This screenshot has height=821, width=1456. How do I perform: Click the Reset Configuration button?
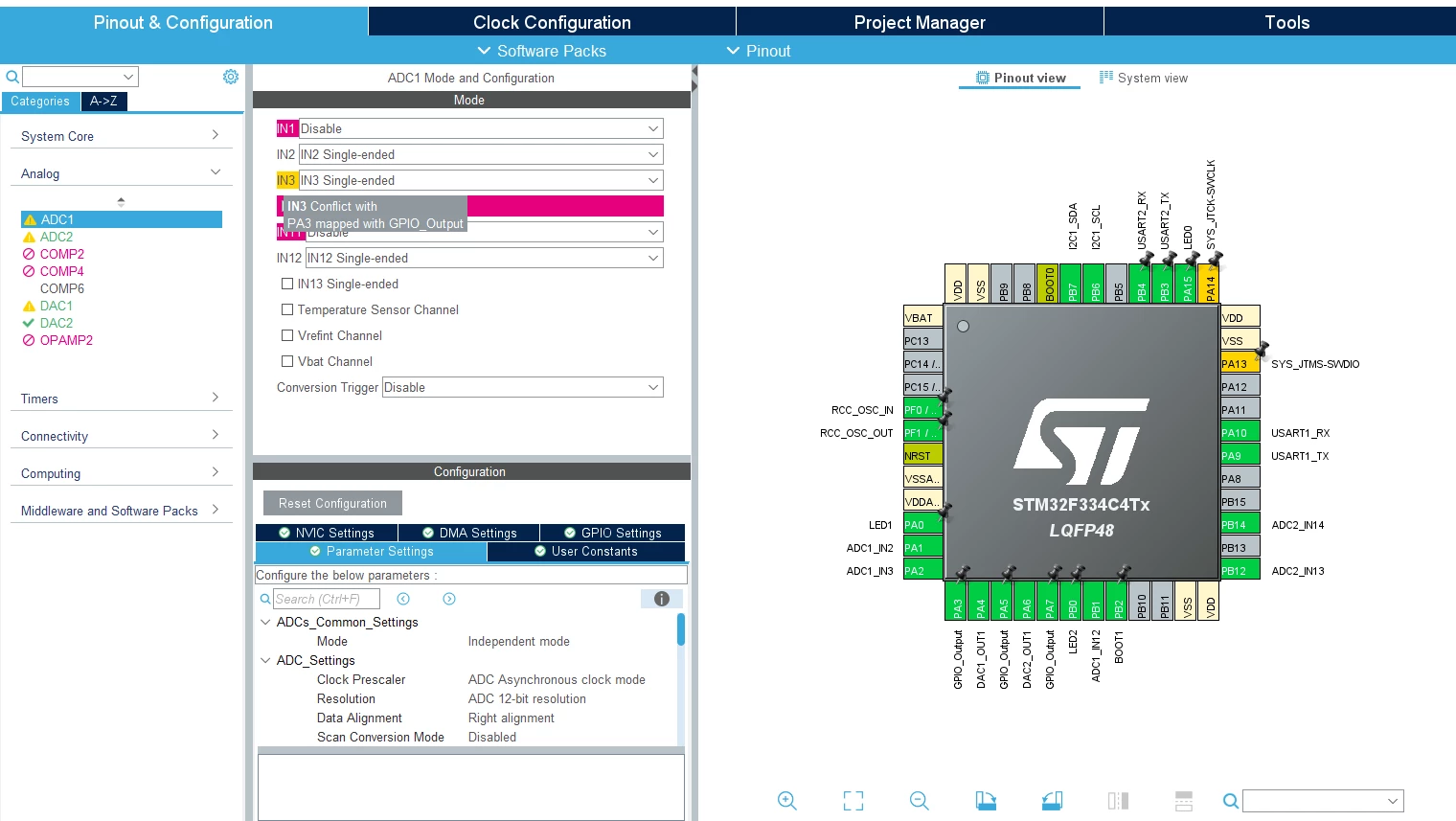332,503
